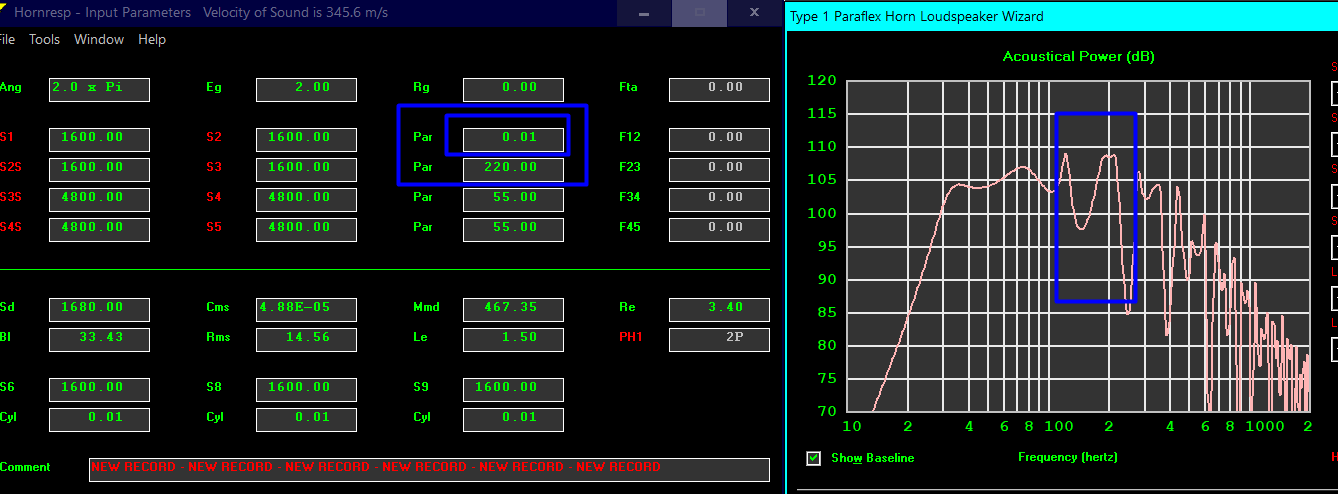Image resolution: width=1338 pixels, height=494 pixels.
Task: Select the S5 area field
Action: point(306,229)
